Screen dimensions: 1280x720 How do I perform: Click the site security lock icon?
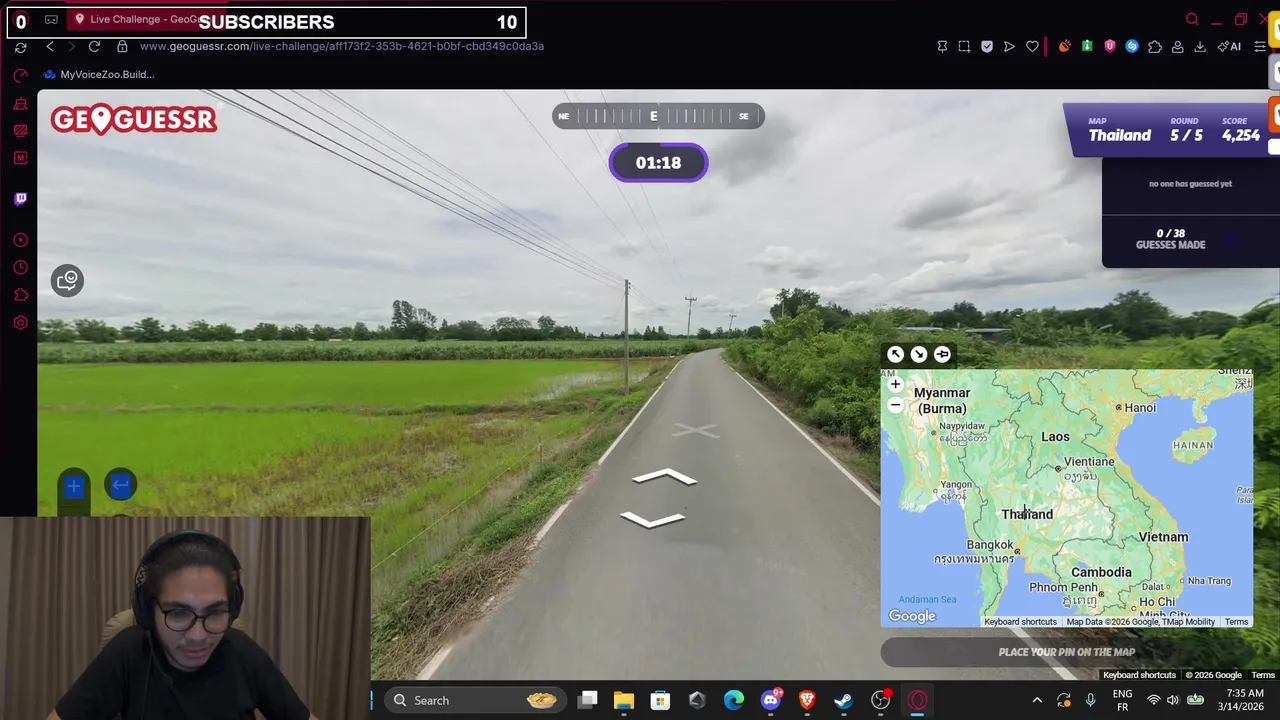point(122,46)
